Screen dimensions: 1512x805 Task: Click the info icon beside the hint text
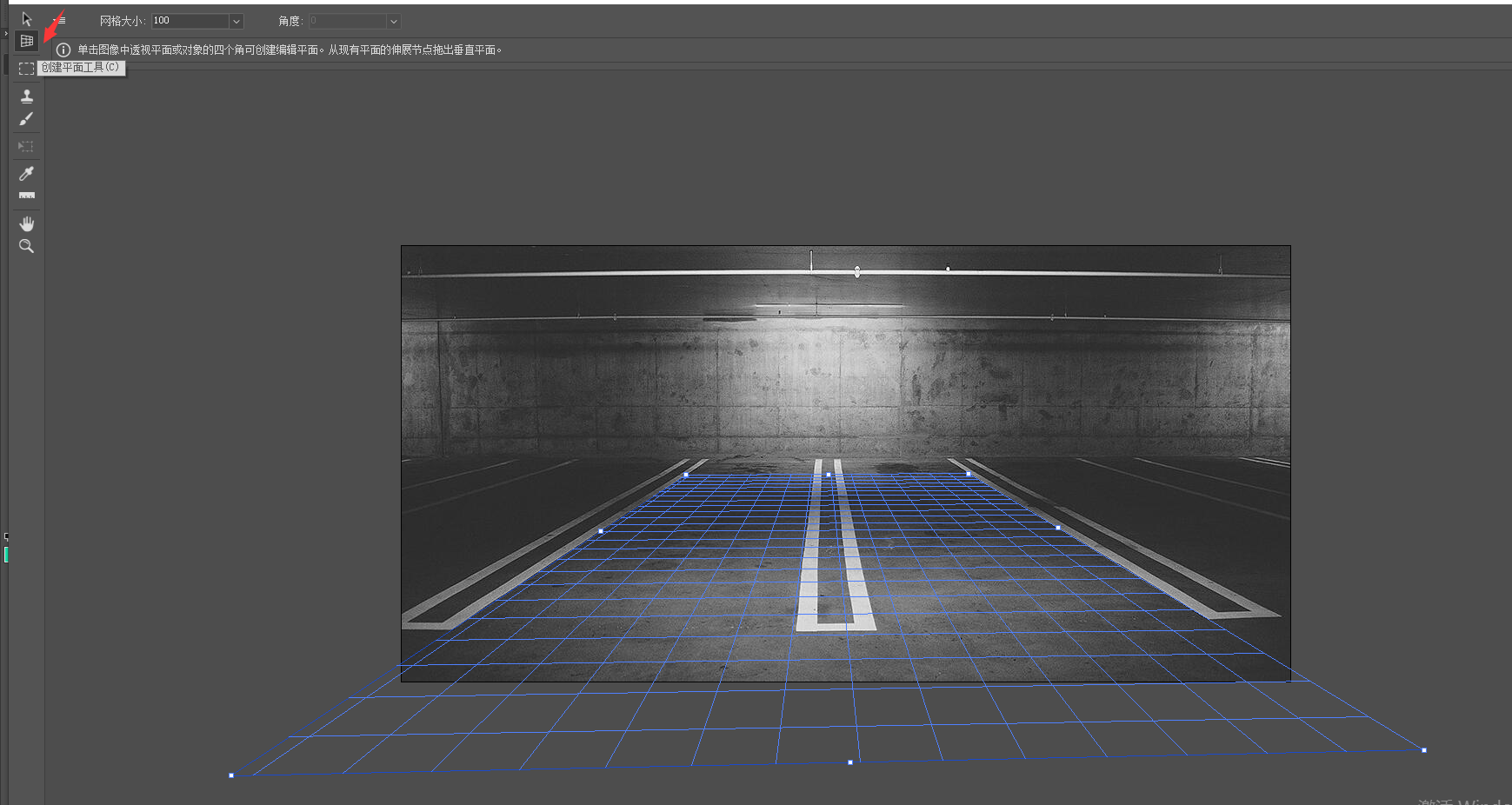(x=63, y=50)
